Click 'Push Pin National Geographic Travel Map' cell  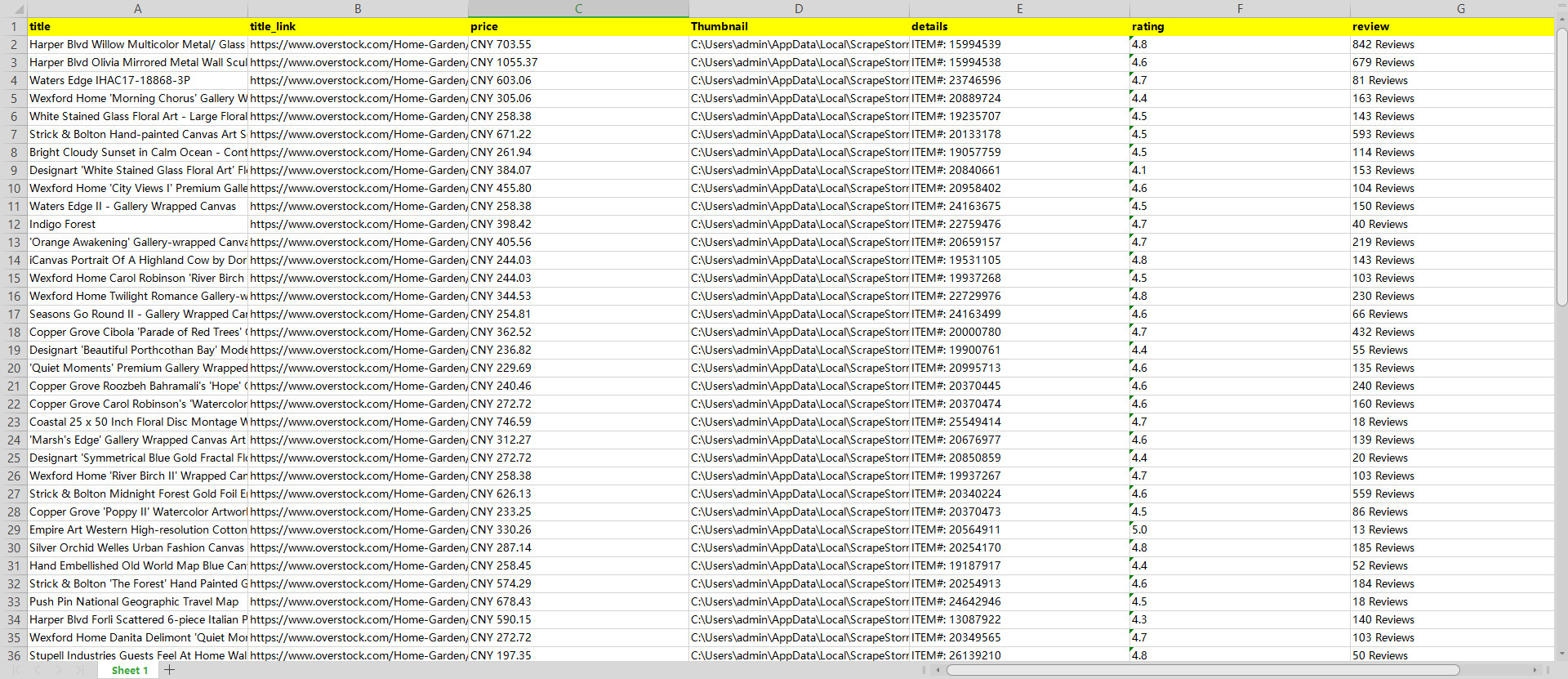tap(137, 601)
